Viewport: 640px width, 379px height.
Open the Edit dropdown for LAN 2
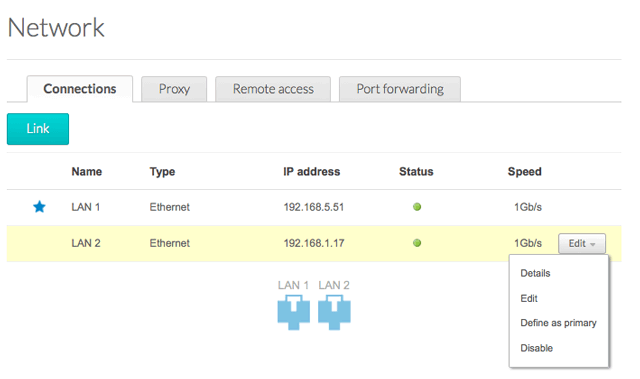582,244
